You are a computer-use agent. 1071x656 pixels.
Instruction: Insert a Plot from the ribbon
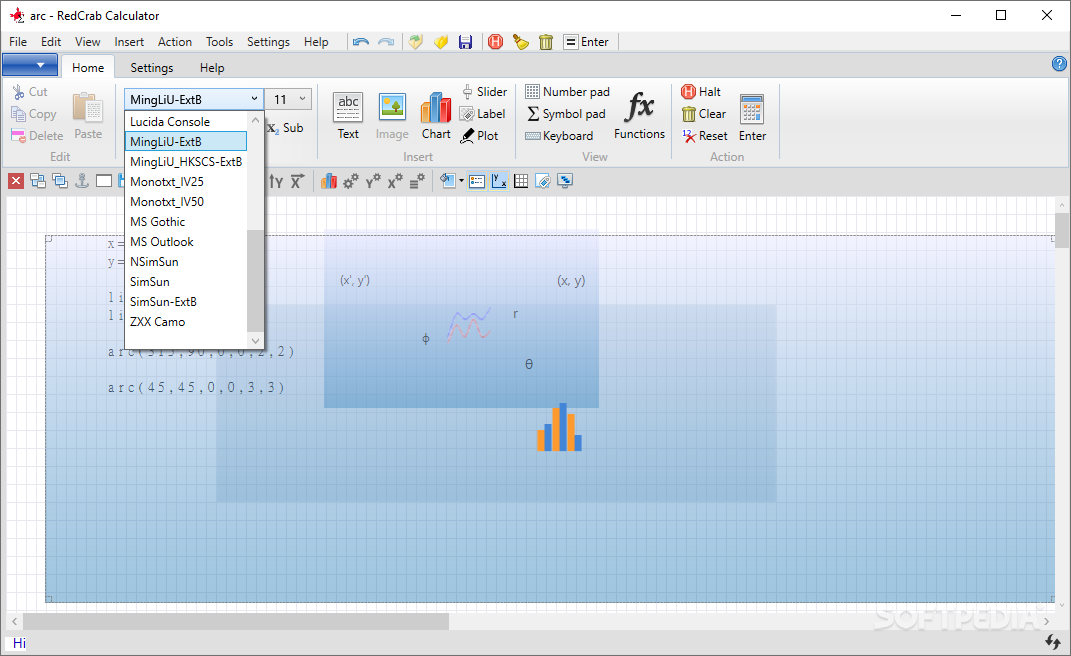tap(479, 136)
